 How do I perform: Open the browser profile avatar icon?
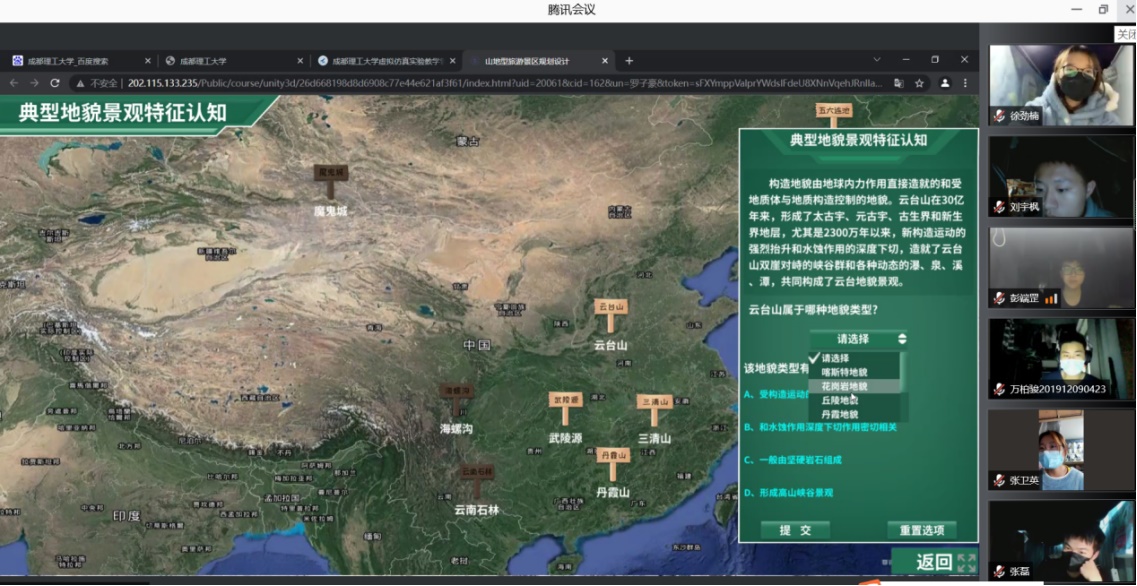tap(945, 83)
